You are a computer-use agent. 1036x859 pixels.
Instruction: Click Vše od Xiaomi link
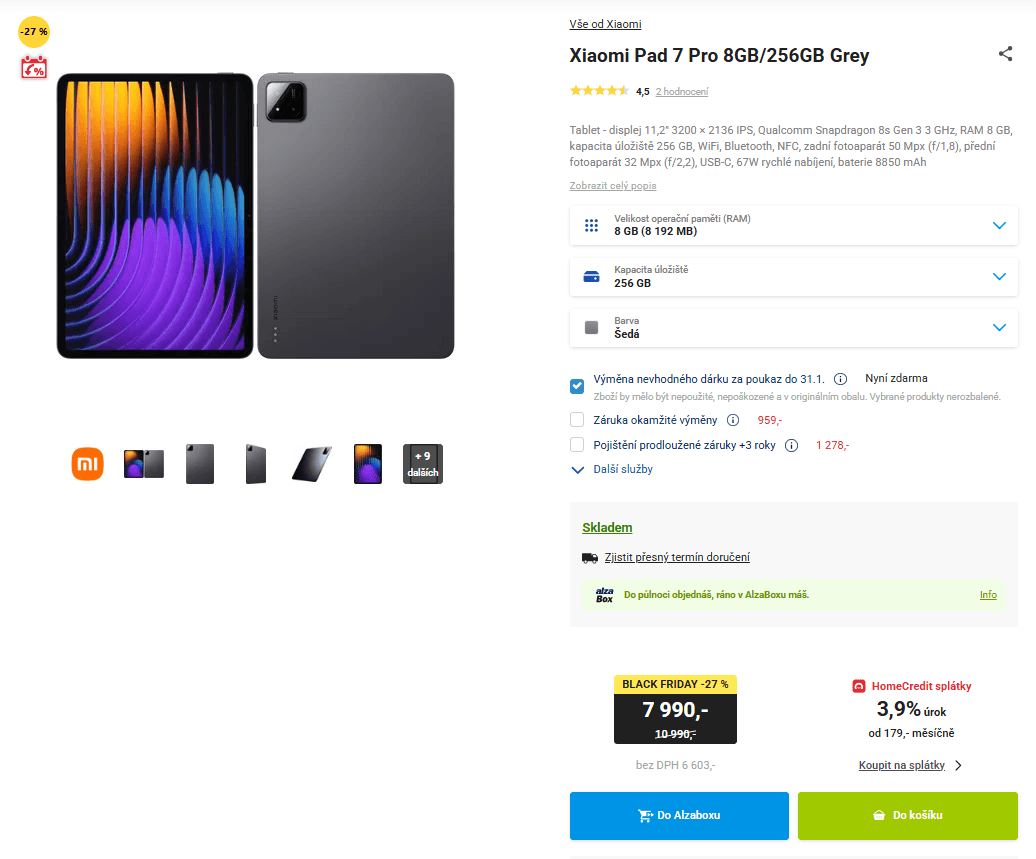604,23
